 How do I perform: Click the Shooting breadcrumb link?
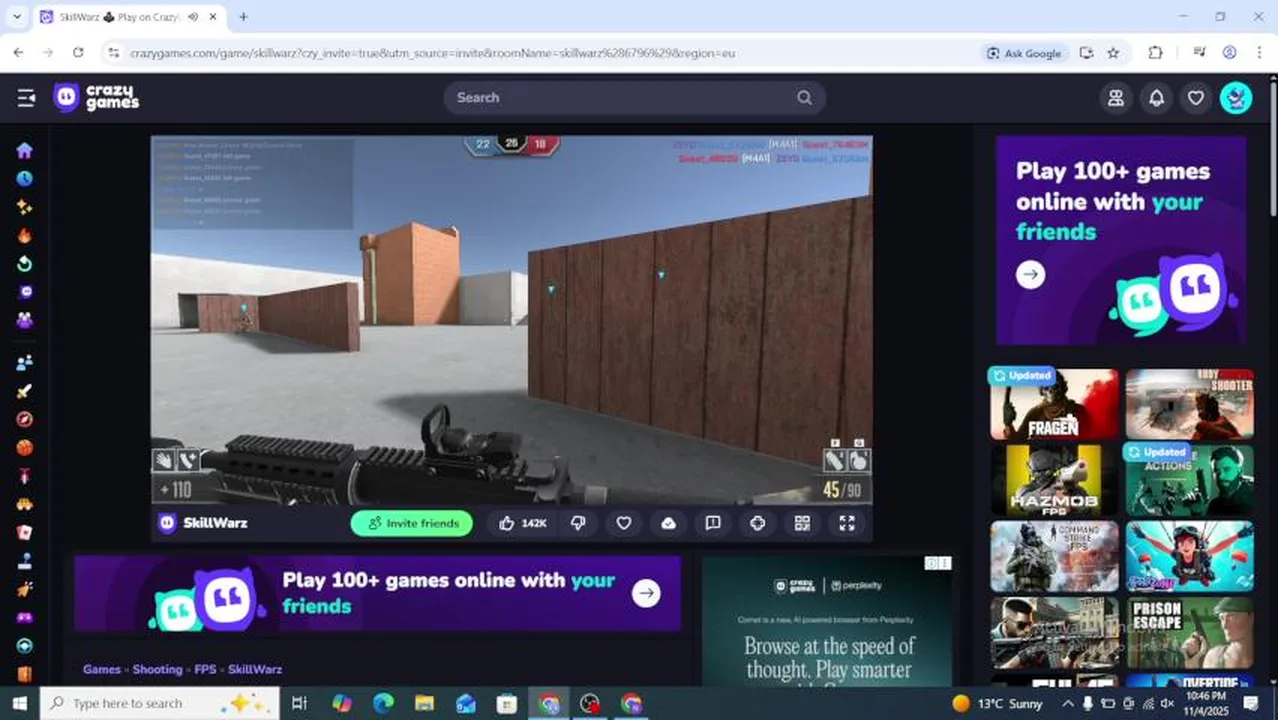tap(158, 669)
